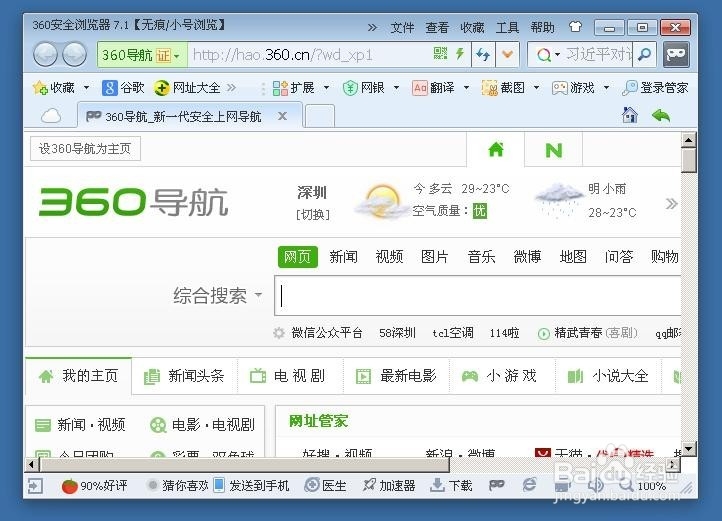The height and width of the screenshot is (521, 722).
Task: Open the QR code icon in address bar
Action: click(x=440, y=53)
